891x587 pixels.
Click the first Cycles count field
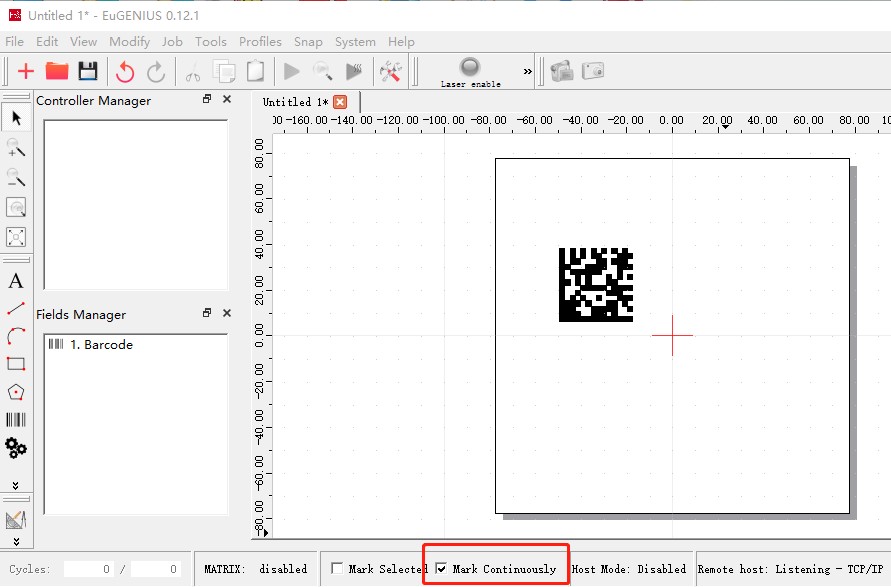89,569
